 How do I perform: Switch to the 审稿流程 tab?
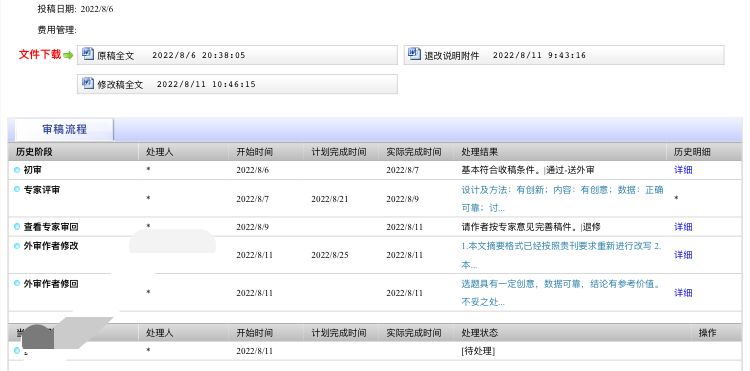(65, 130)
